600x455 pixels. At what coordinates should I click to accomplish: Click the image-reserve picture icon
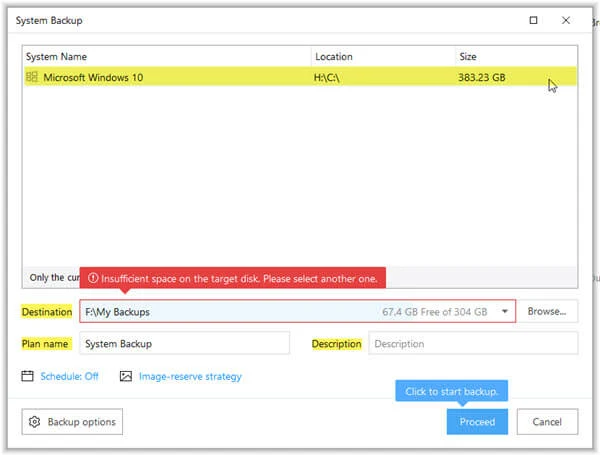pos(126,376)
